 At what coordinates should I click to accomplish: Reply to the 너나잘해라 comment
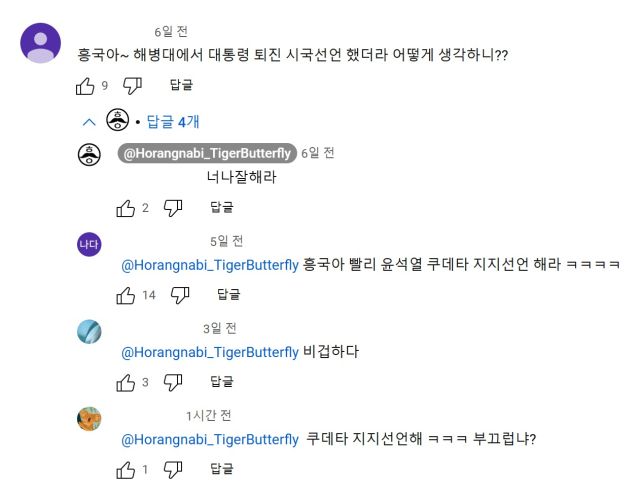[x=221, y=208]
